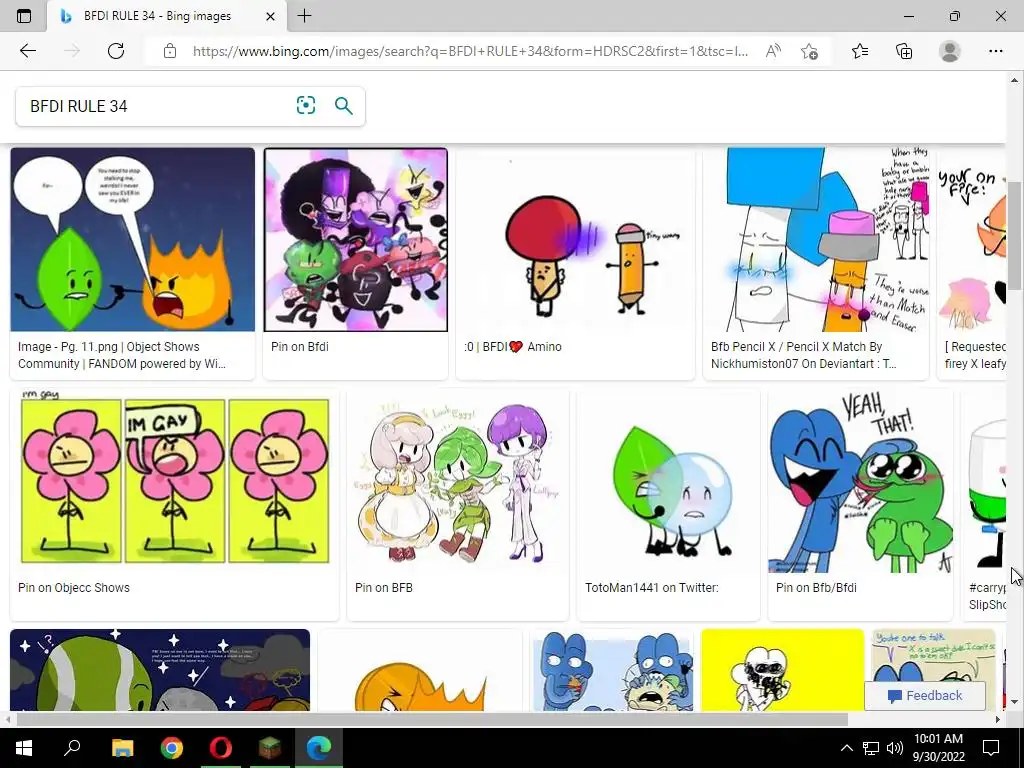Image resolution: width=1024 pixels, height=768 pixels.
Task: Click the scroll down arrow of vertical scrollbar
Action: coord(1014,702)
